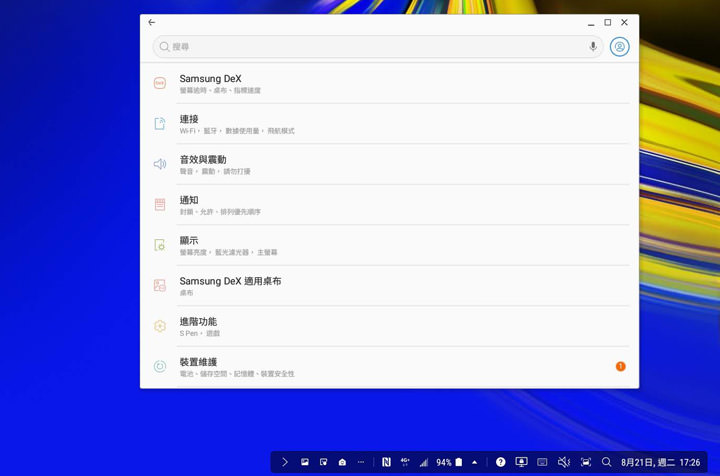Open 音效與震動 sound settings
The height and width of the screenshot is (476, 720).
389,164
